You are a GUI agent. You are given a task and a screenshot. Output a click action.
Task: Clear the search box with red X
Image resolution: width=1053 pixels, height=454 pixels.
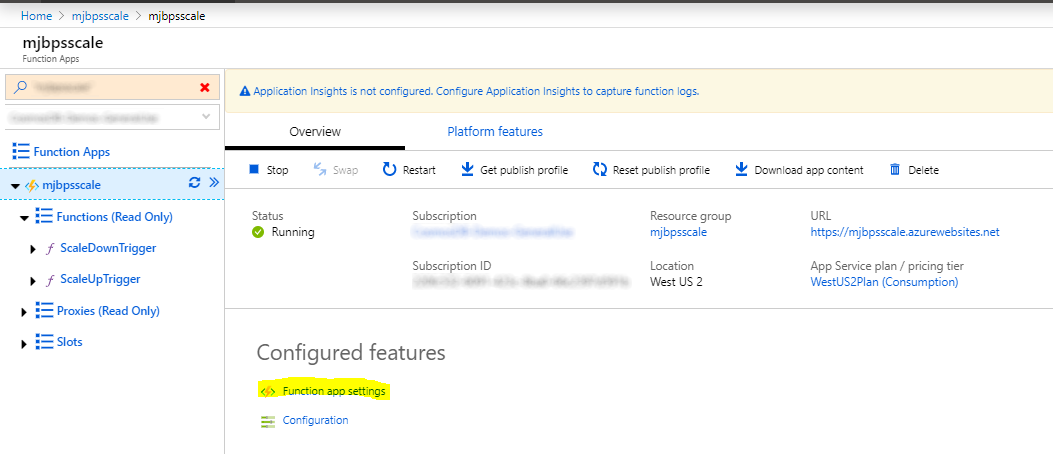(205, 87)
